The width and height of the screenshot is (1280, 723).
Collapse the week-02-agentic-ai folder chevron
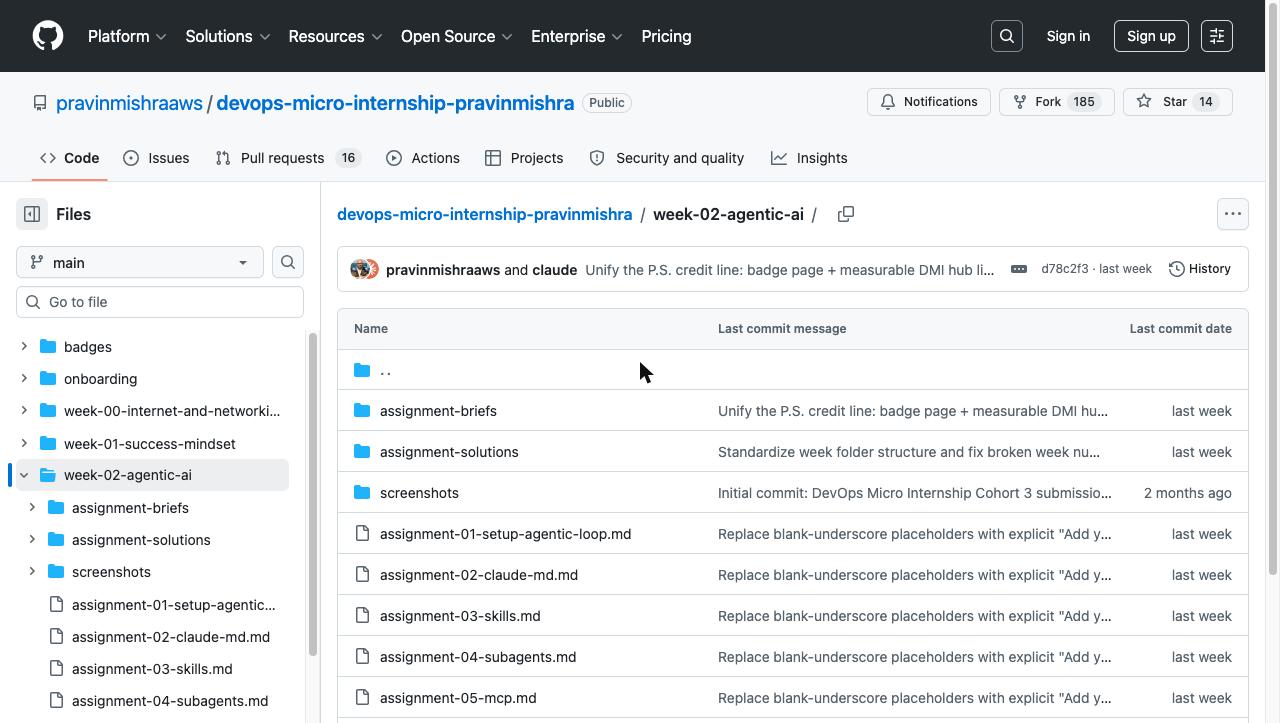(x=24, y=475)
